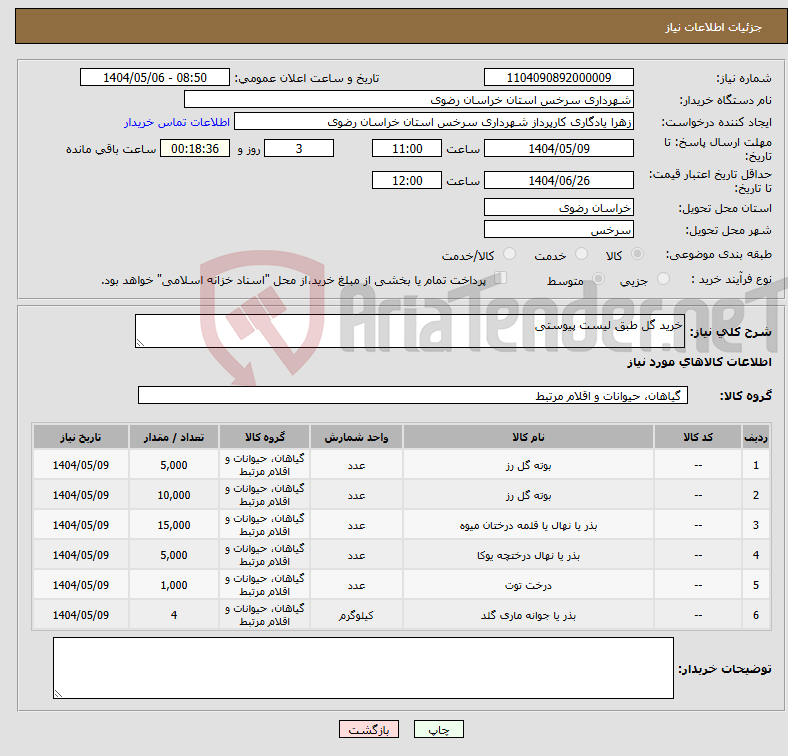
Task: Click the گروه کالا field
Action: 413,395
